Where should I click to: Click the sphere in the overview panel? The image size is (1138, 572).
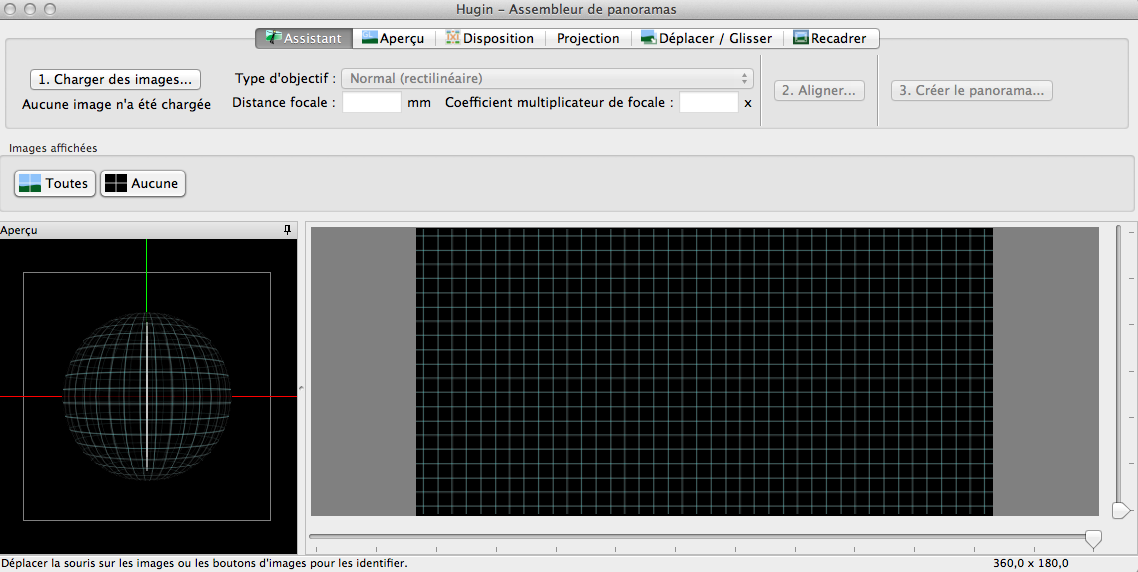(x=147, y=396)
